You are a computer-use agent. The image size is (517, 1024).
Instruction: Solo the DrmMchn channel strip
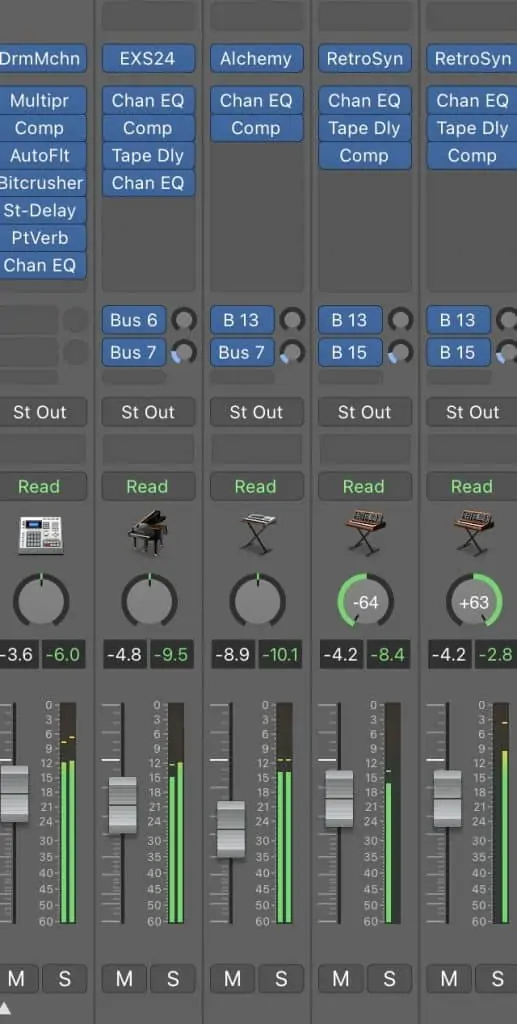point(65,978)
